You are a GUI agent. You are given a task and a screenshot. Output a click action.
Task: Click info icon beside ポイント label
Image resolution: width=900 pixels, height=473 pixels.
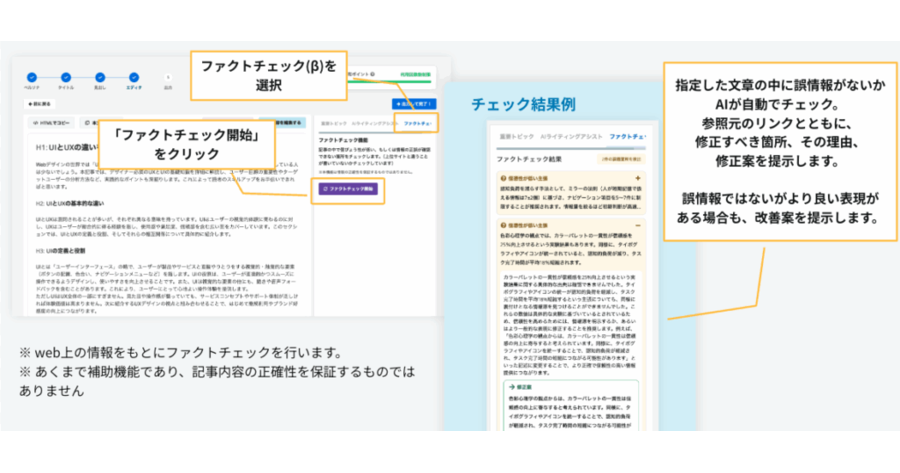tap(373, 74)
